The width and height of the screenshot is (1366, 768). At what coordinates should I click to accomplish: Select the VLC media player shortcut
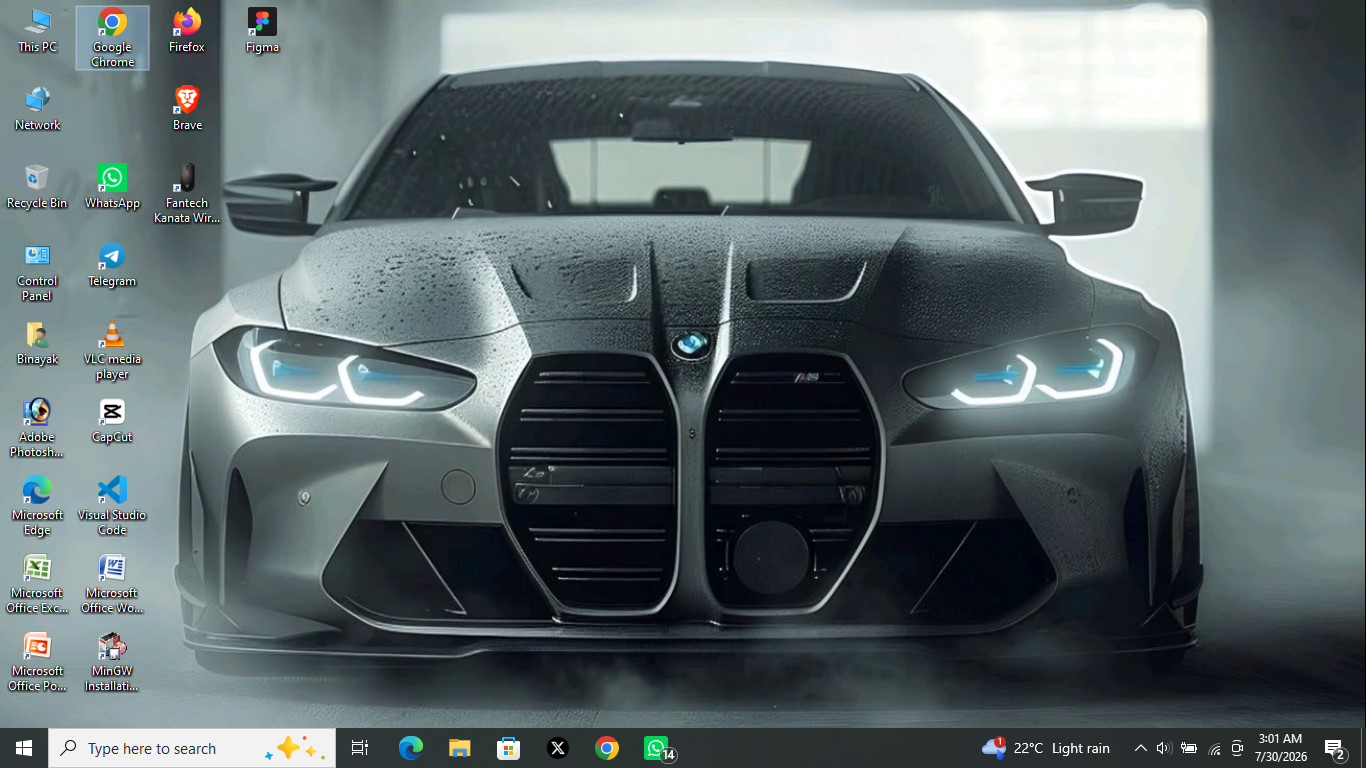coord(112,350)
